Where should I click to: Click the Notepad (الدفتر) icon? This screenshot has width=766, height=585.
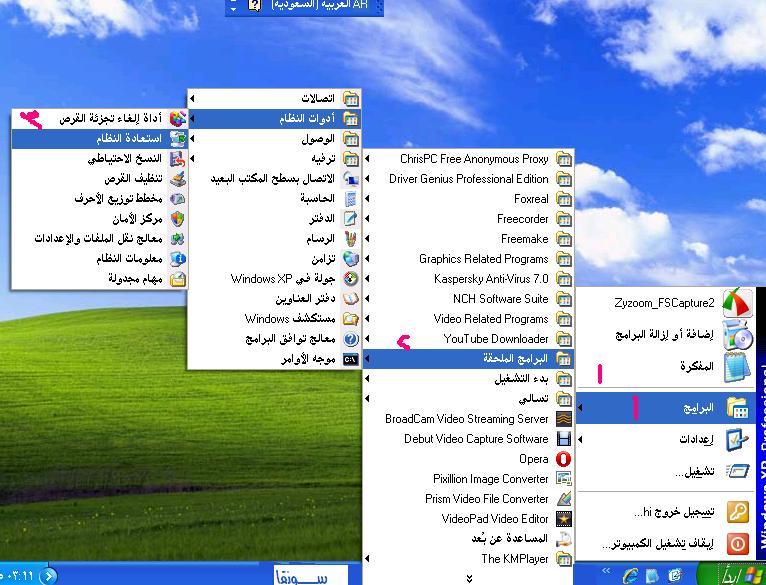click(x=351, y=218)
